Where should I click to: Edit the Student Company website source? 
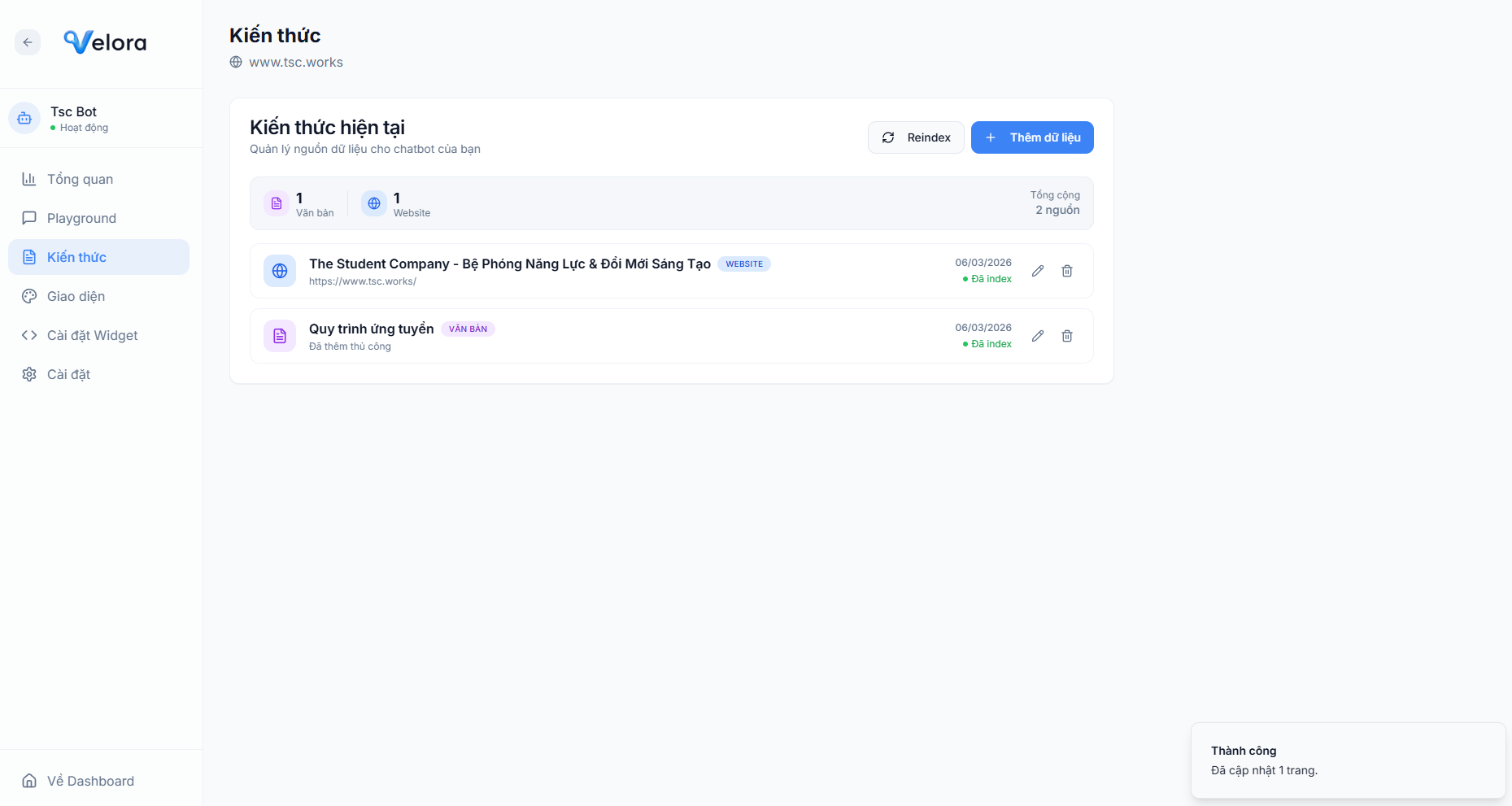pyautogui.click(x=1038, y=271)
